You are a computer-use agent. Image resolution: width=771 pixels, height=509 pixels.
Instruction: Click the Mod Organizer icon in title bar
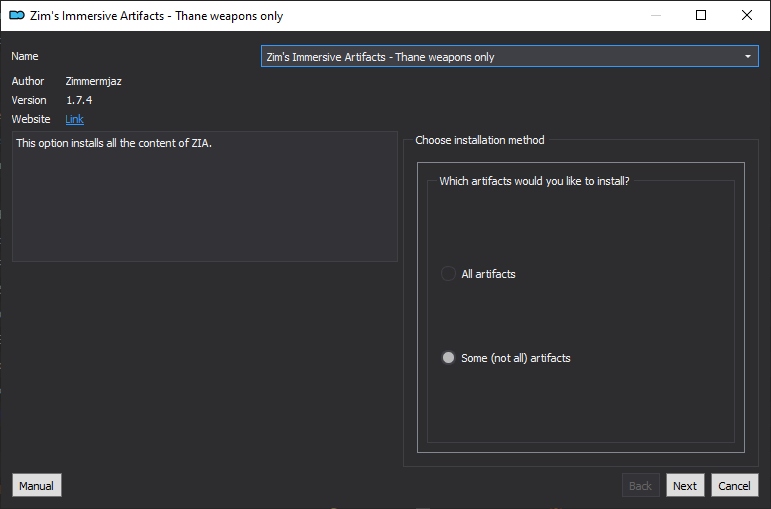pyautogui.click(x=17, y=15)
